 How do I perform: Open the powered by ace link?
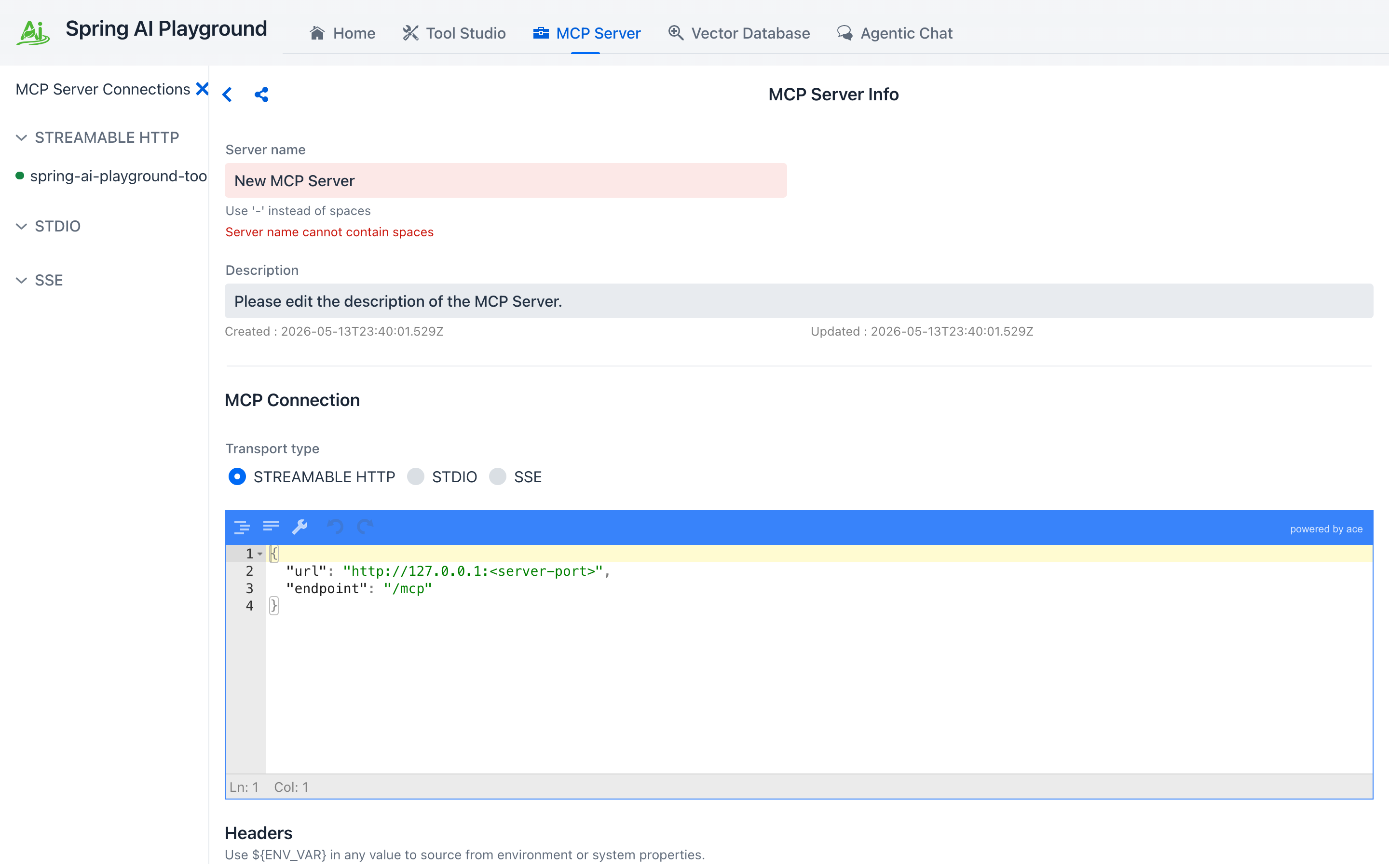tap(1326, 529)
